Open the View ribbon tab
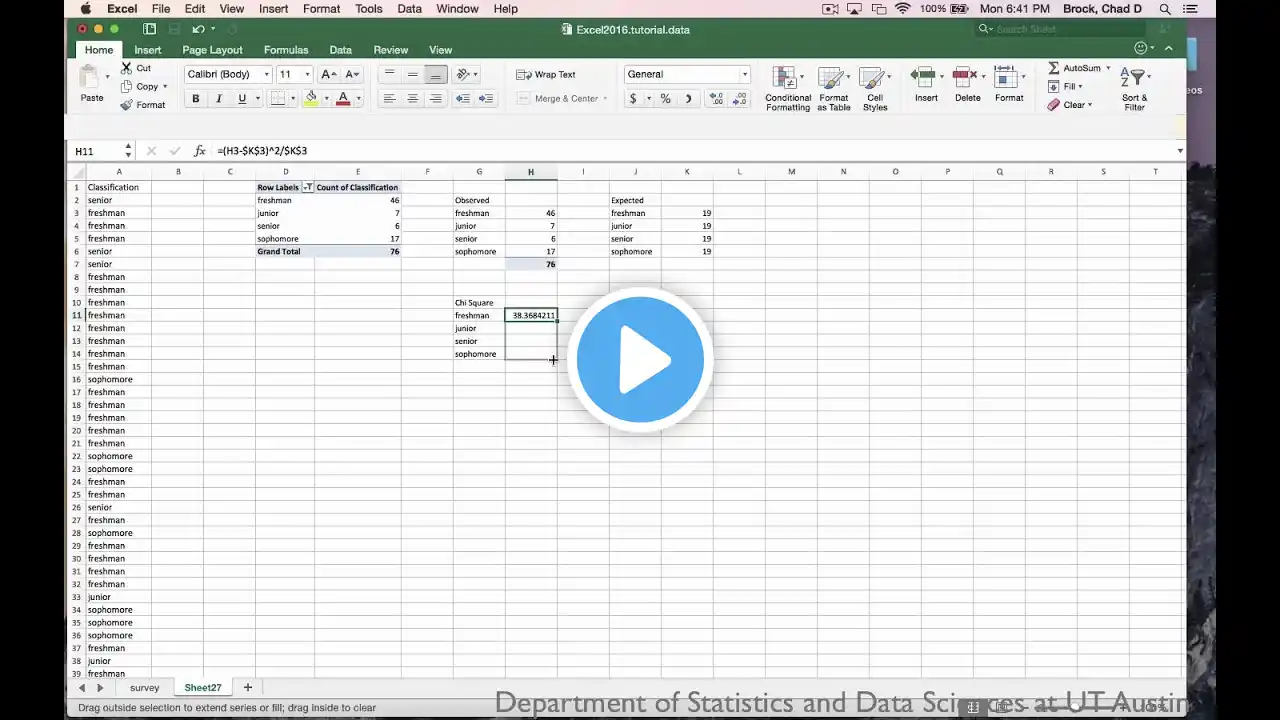This screenshot has height=720, width=1280. tap(440, 50)
